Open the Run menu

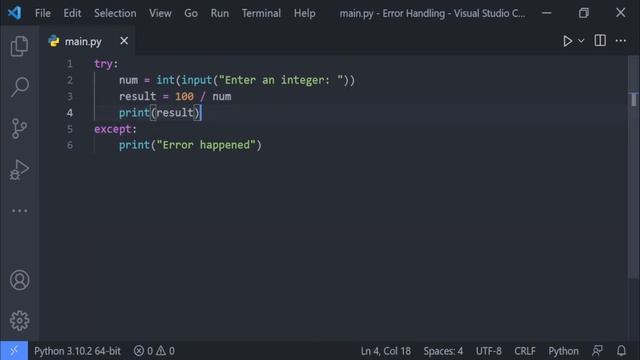(220, 13)
